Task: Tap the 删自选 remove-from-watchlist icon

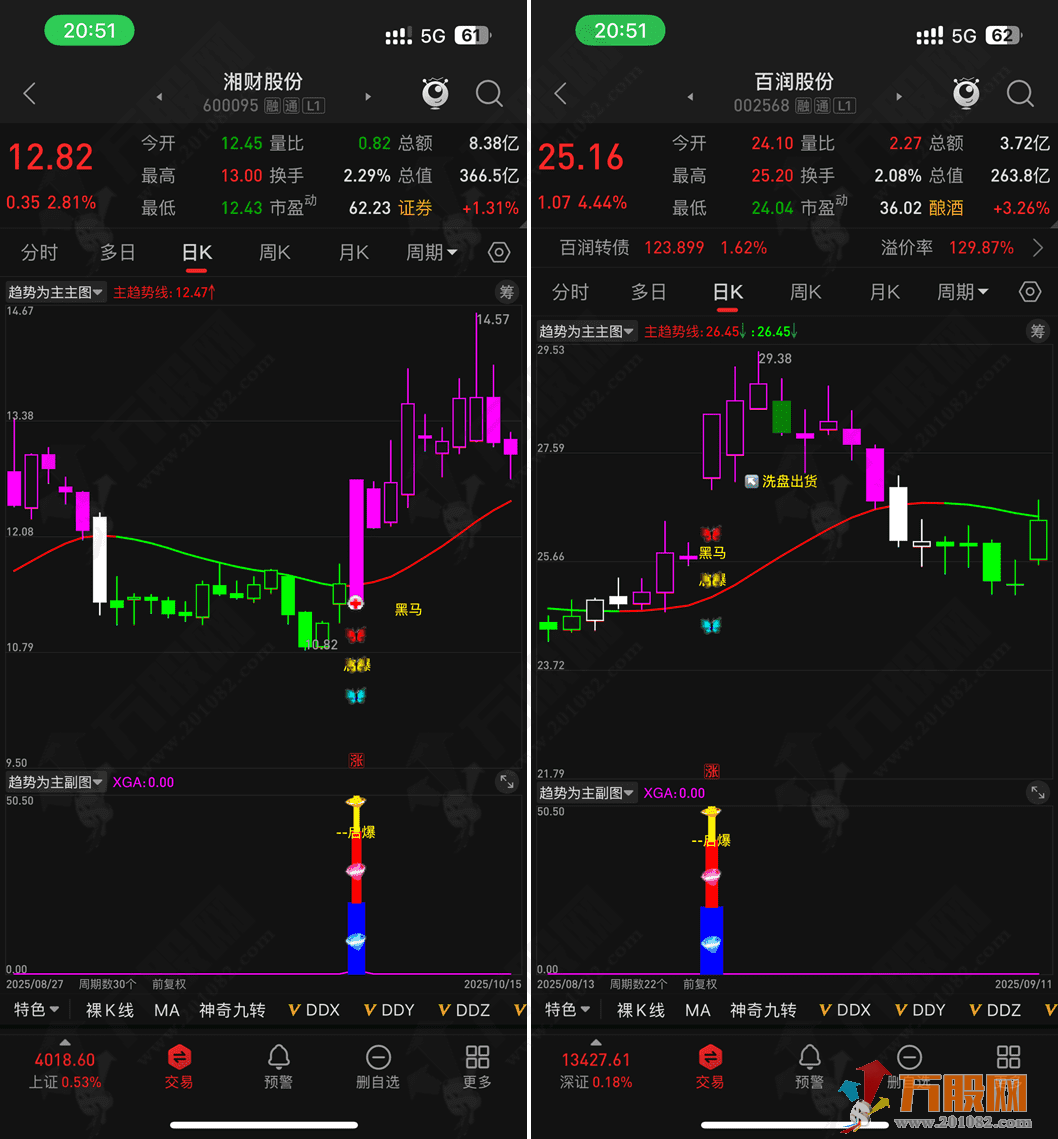Action: (x=377, y=1067)
